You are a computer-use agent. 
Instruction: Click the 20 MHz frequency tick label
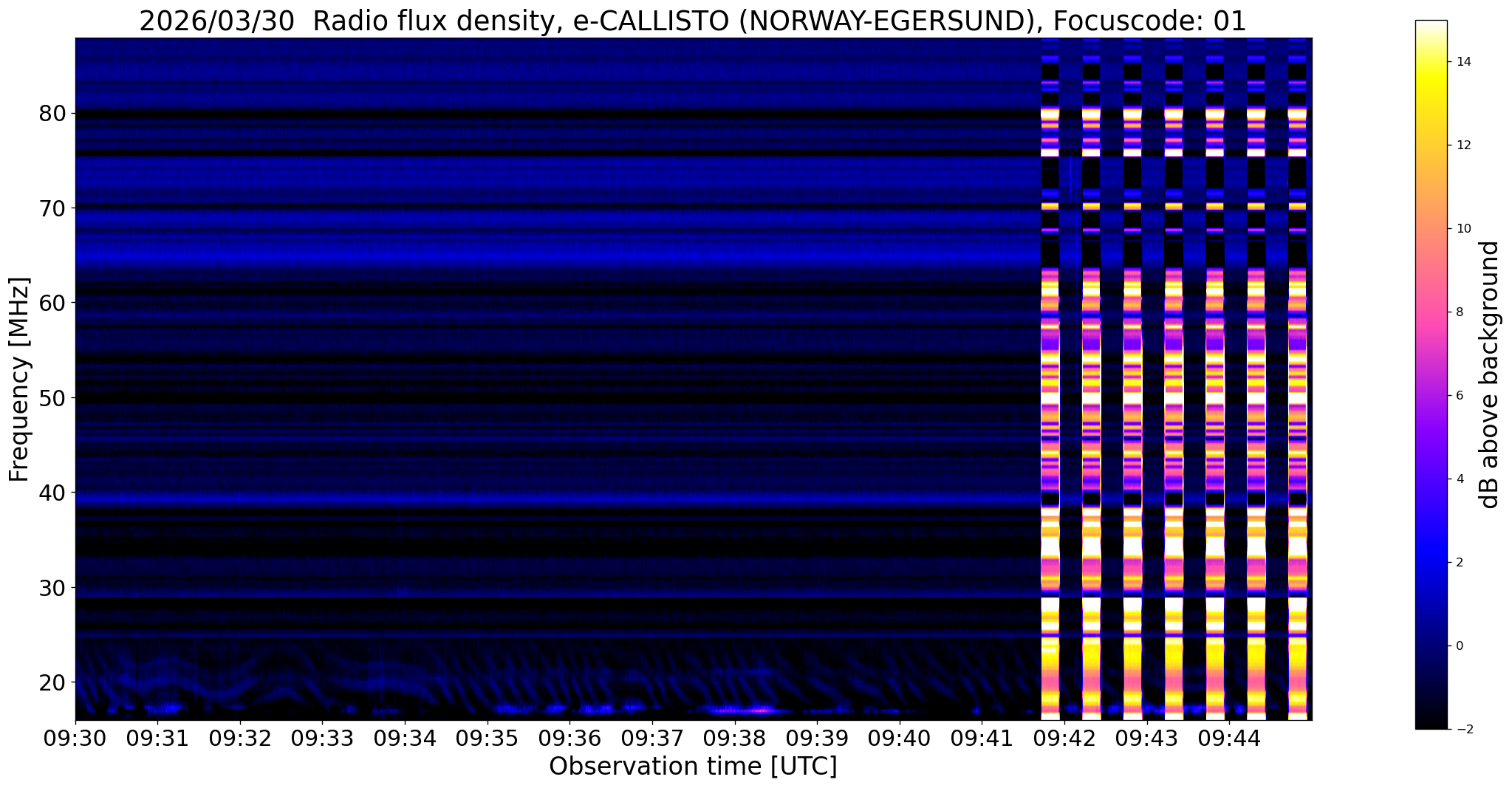[x=53, y=682]
